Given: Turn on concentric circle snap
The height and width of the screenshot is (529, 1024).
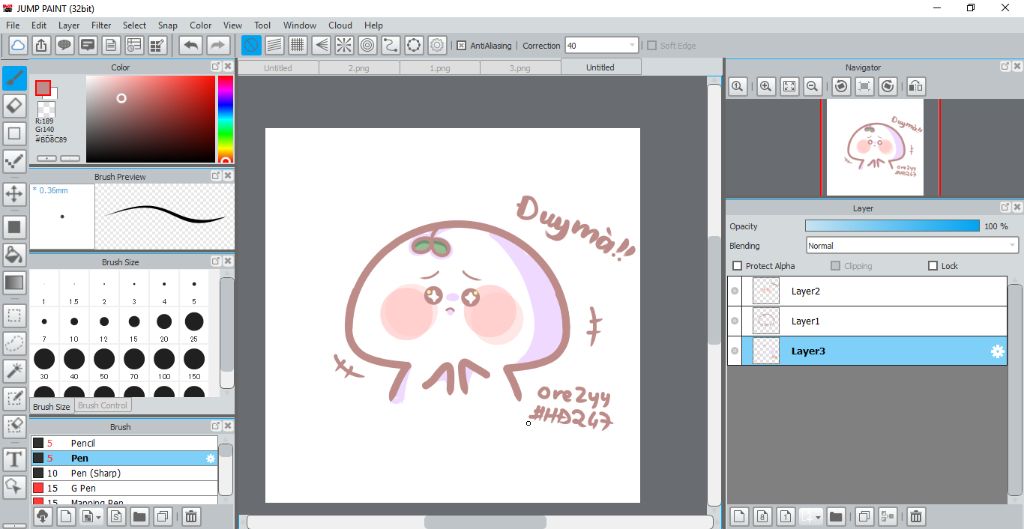Looking at the screenshot, I should pos(368,45).
